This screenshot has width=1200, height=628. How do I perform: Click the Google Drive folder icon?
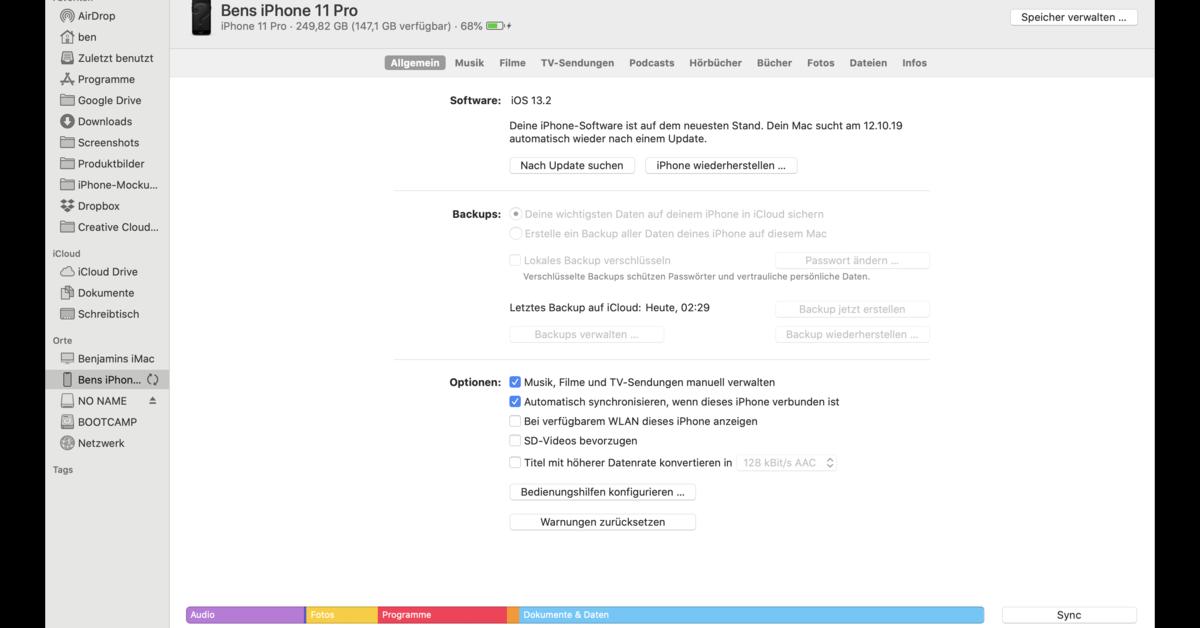(x=67, y=100)
